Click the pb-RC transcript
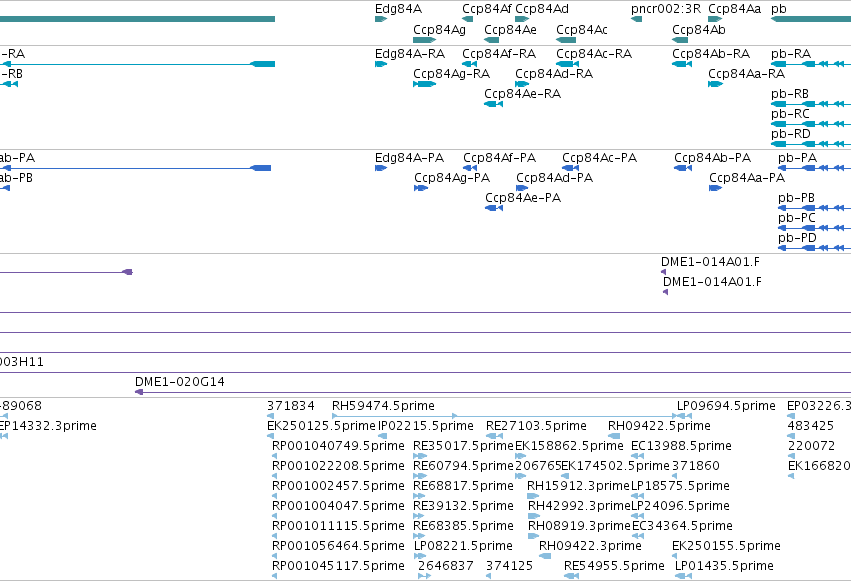This screenshot has height=581, width=851. click(x=811, y=124)
